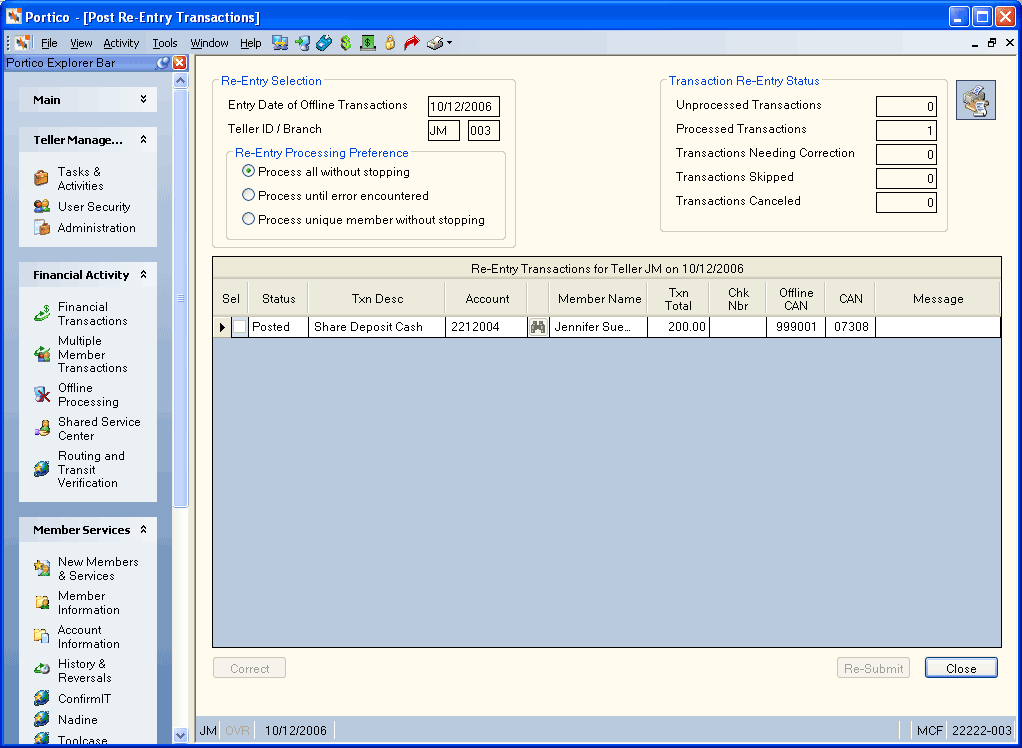The width and height of the screenshot is (1022, 748).
Task: Open the printer toolbar dropdown arrow
Action: click(x=449, y=43)
